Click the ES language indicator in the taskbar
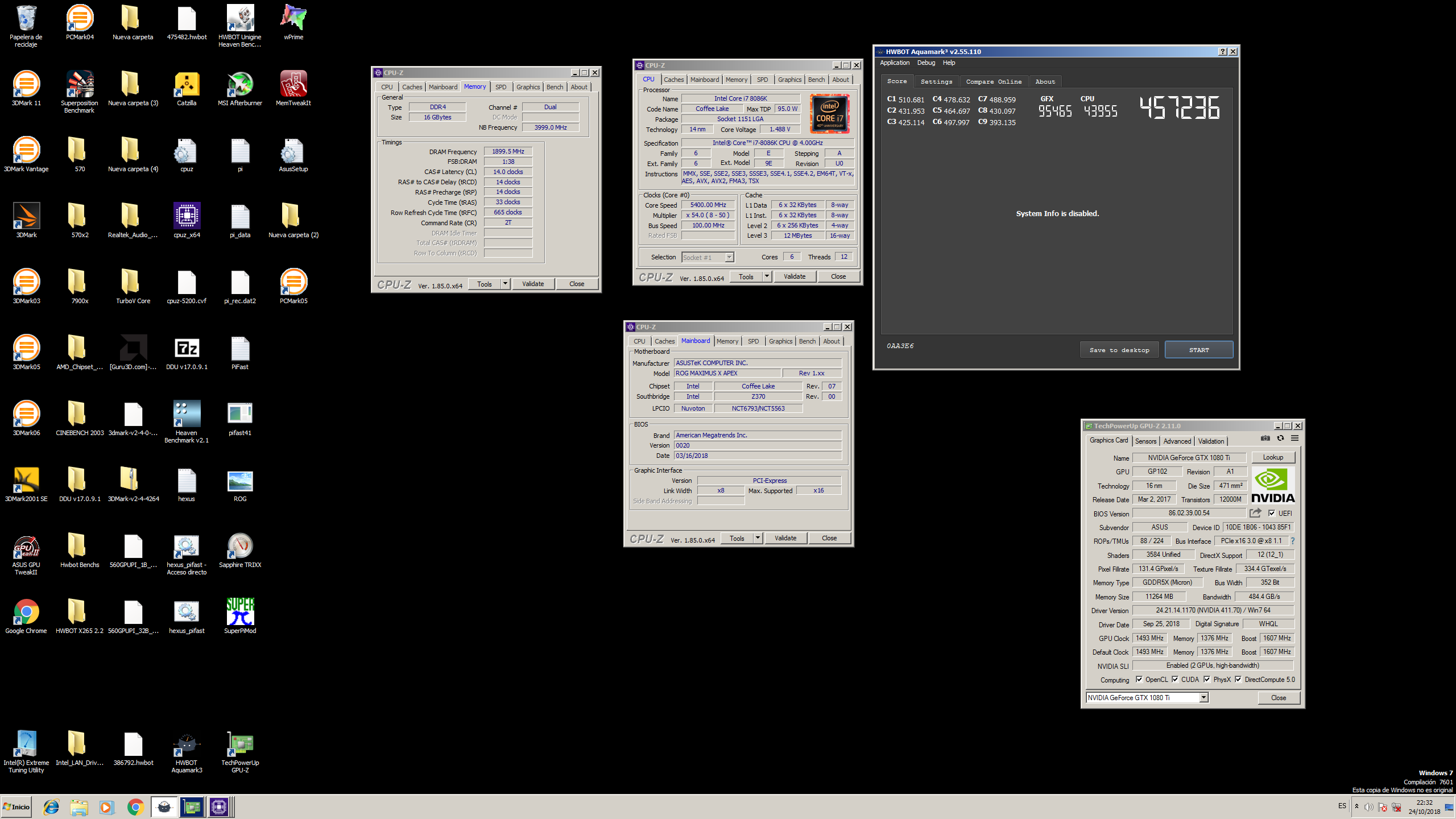Image resolution: width=1456 pixels, height=819 pixels. tap(1342, 806)
